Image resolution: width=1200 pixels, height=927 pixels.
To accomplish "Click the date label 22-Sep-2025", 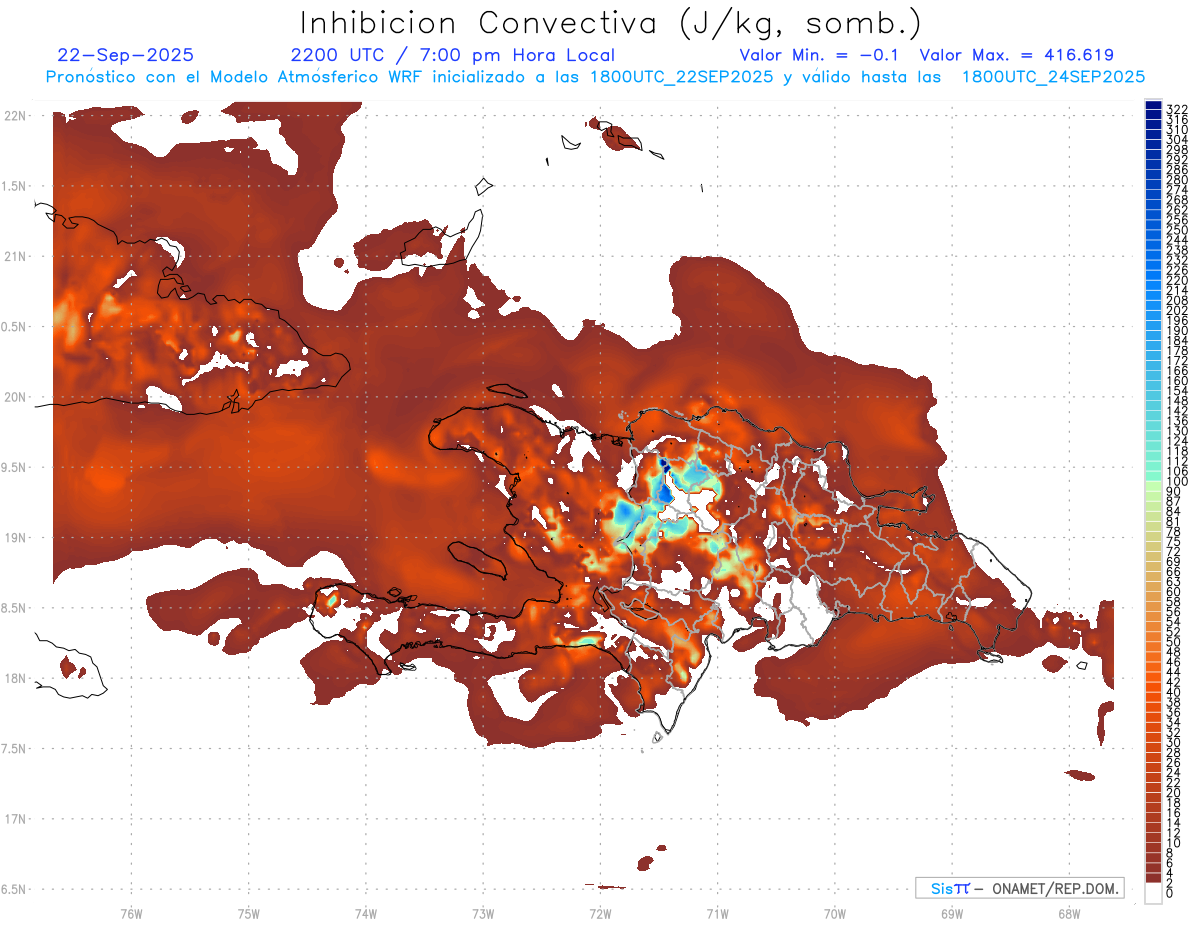I will tap(126, 55).
